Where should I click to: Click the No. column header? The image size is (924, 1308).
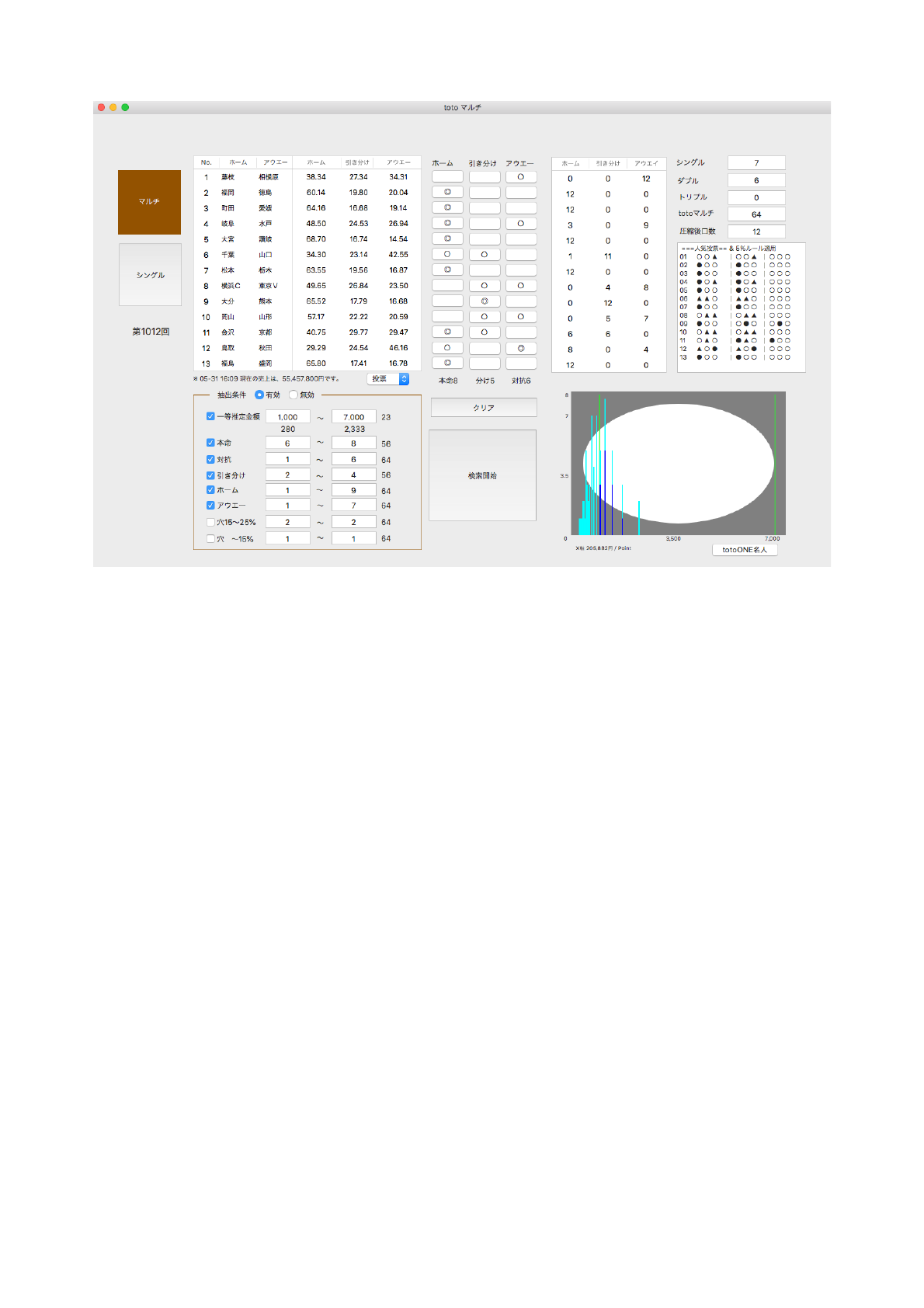[207, 162]
